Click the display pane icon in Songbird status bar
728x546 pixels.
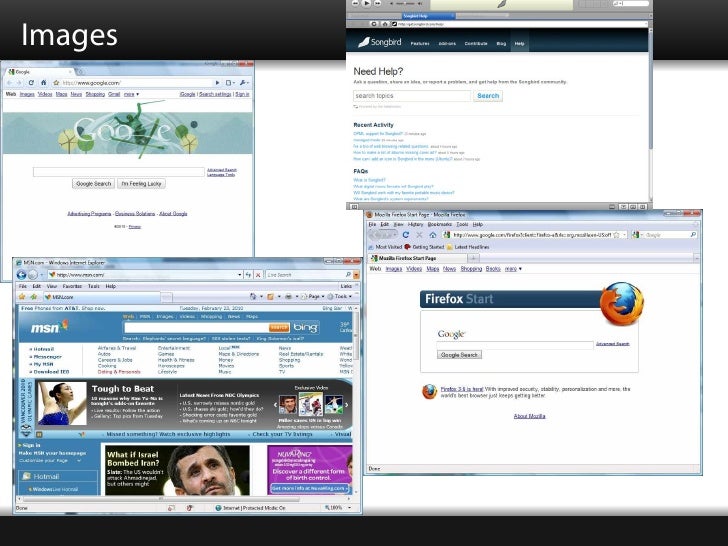(x=354, y=206)
